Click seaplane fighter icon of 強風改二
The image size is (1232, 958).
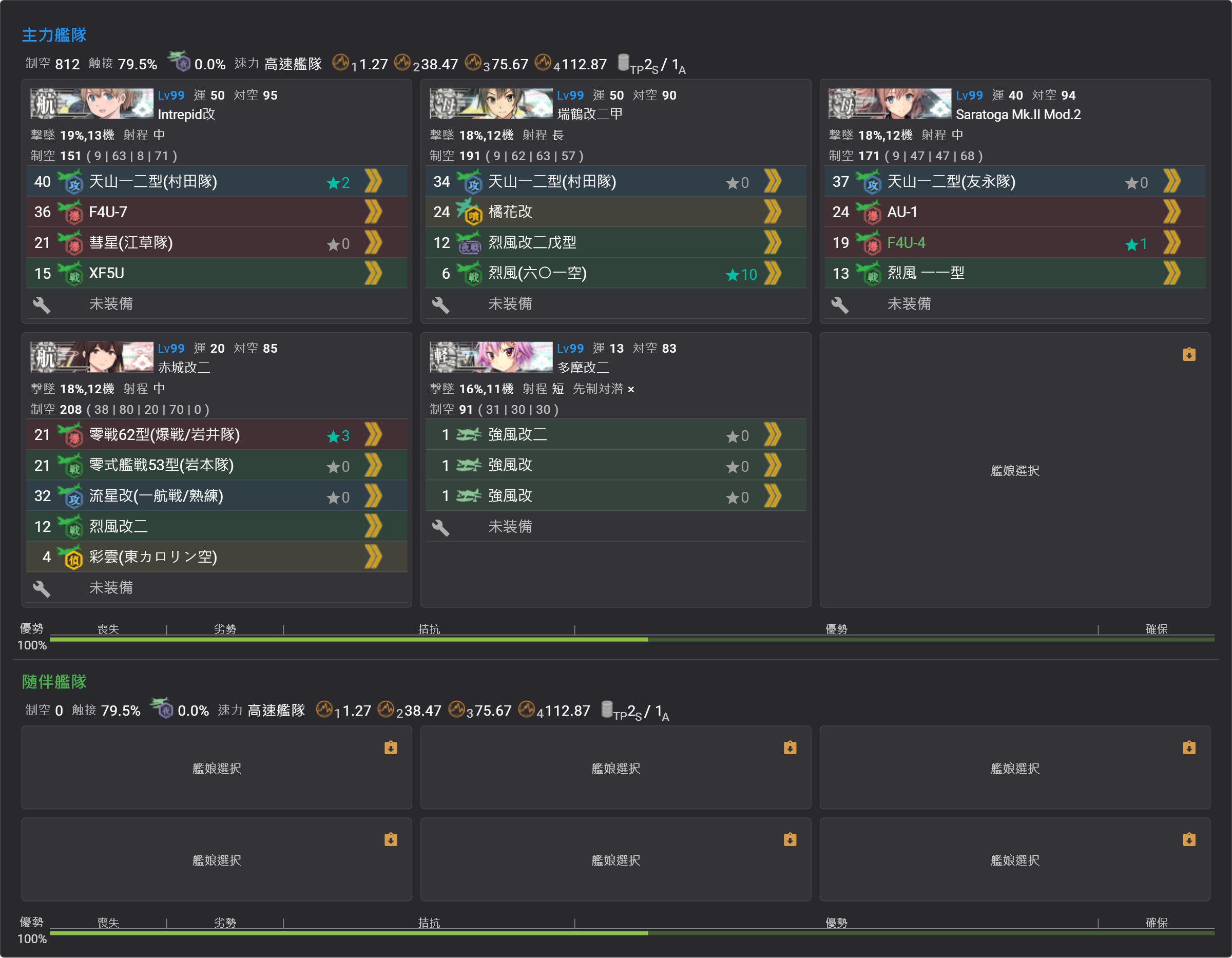tap(468, 435)
